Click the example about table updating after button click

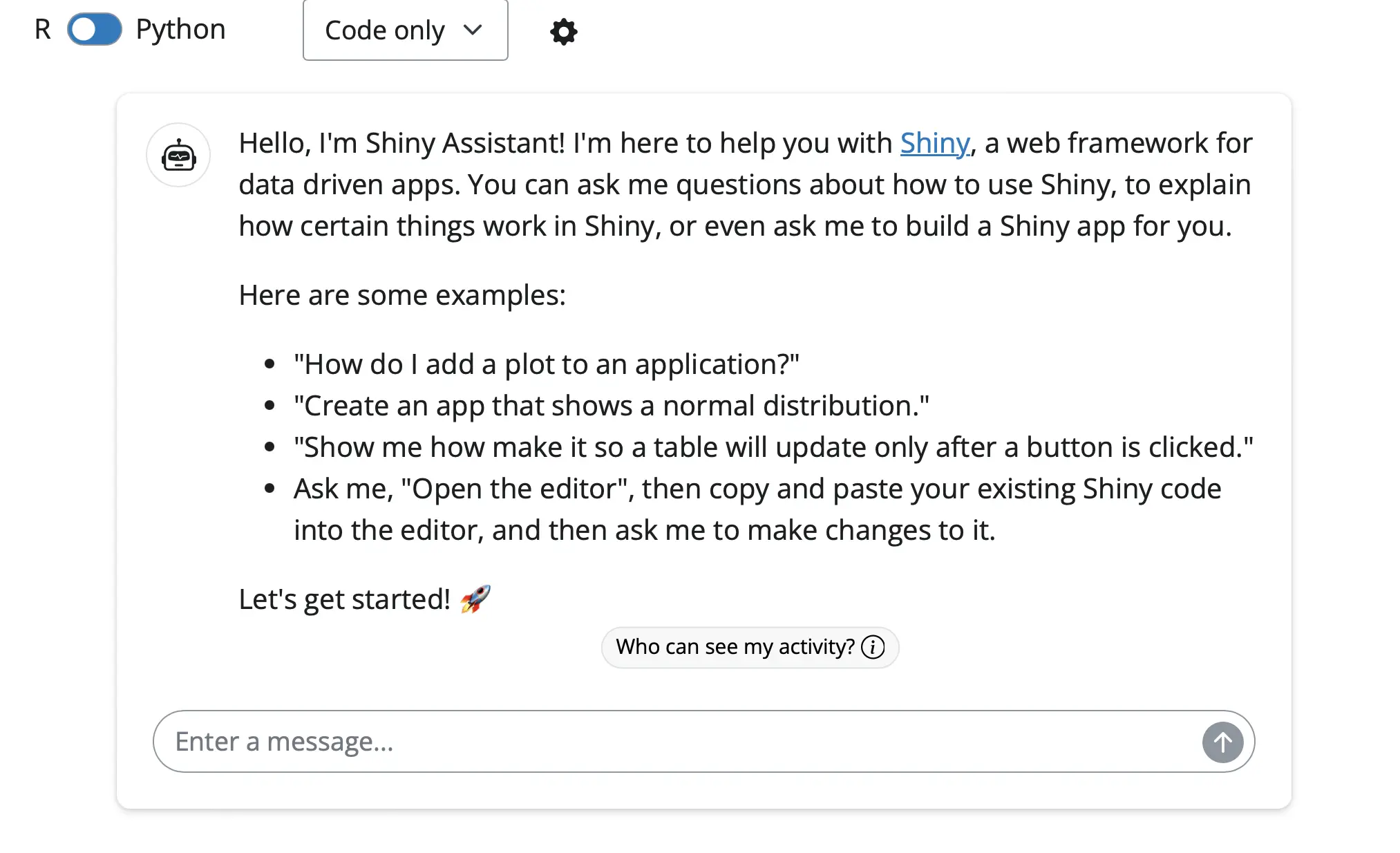(x=773, y=447)
